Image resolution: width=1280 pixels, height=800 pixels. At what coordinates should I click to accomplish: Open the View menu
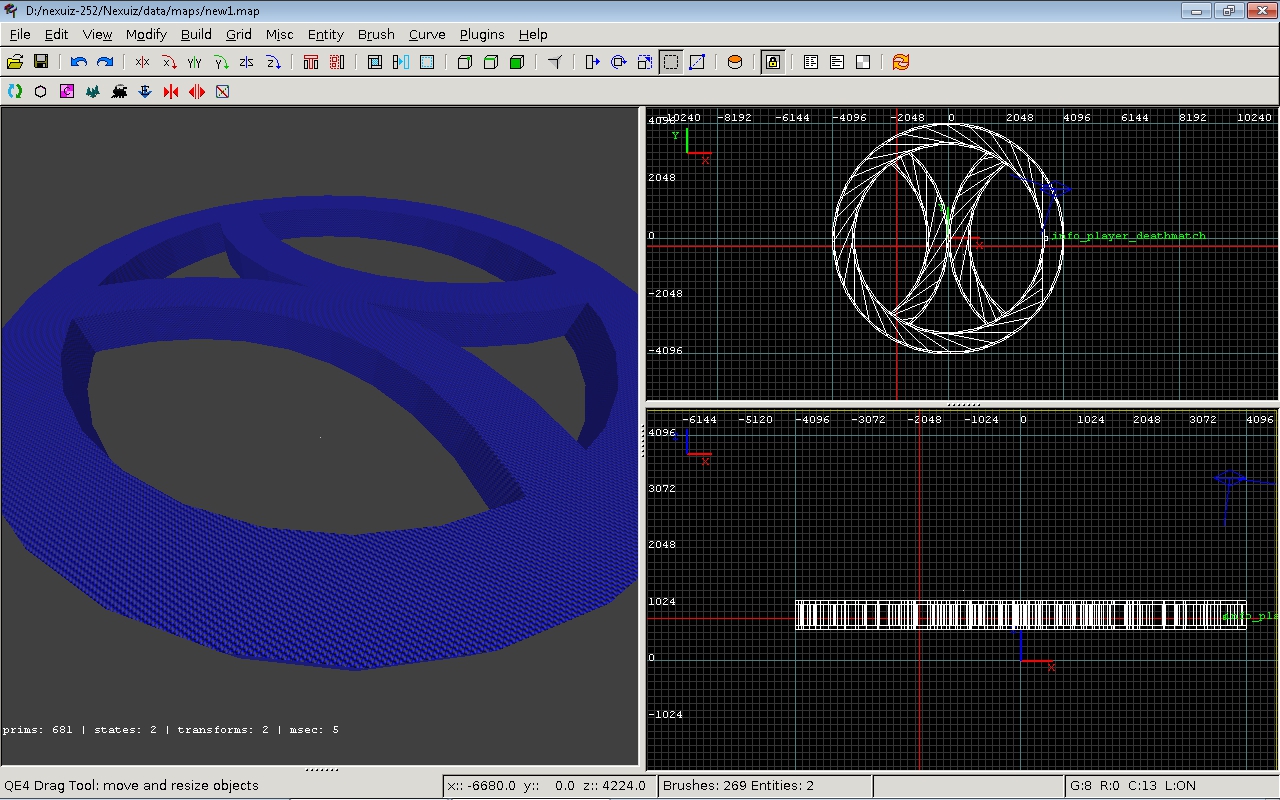point(97,34)
